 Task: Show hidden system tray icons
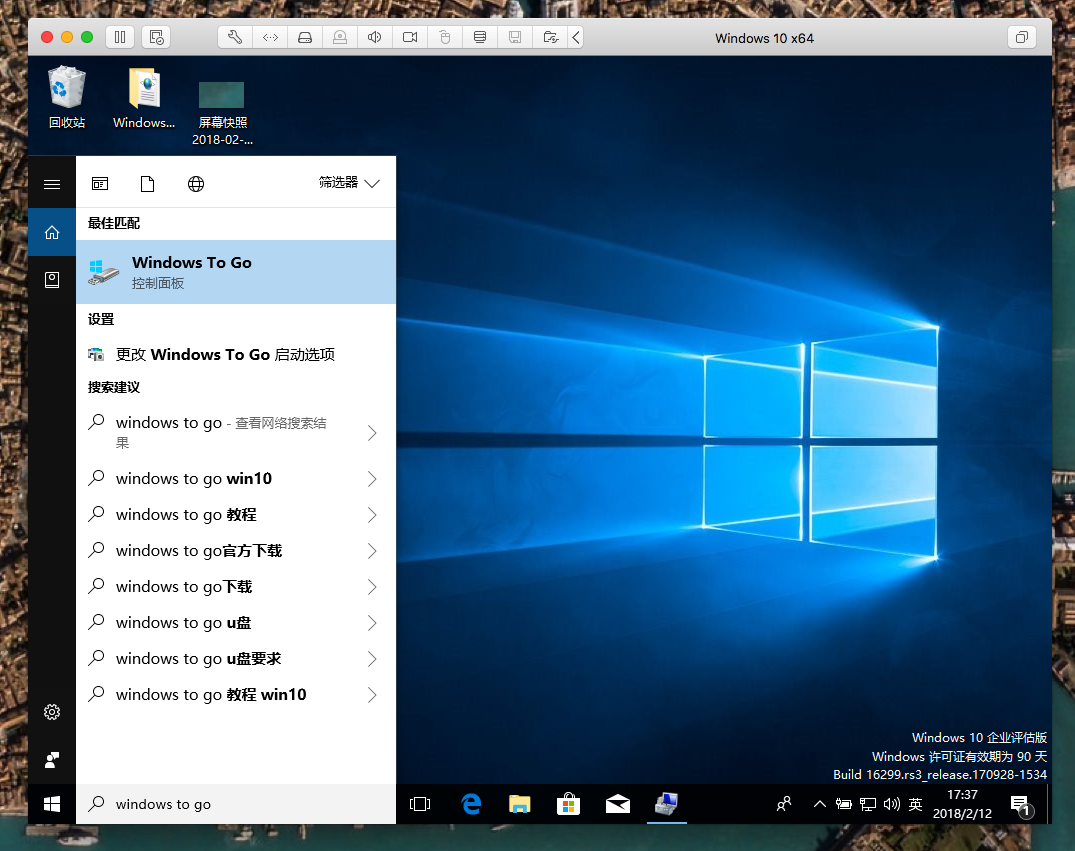click(x=820, y=804)
